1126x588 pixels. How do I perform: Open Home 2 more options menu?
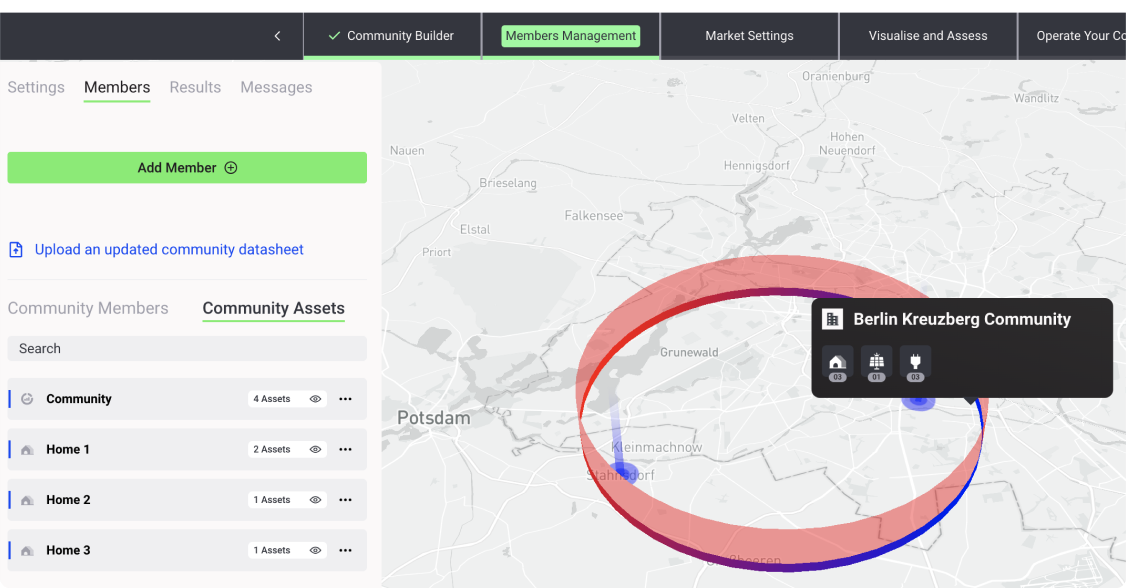[345, 500]
